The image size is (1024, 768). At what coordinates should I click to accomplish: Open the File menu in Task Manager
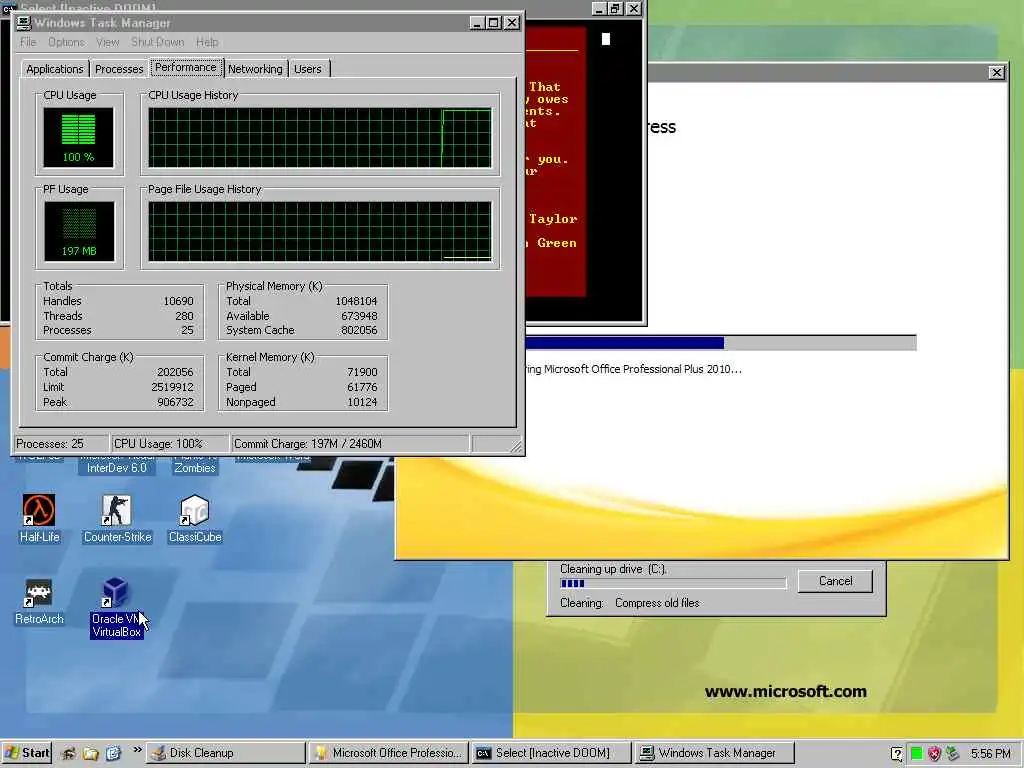click(28, 42)
